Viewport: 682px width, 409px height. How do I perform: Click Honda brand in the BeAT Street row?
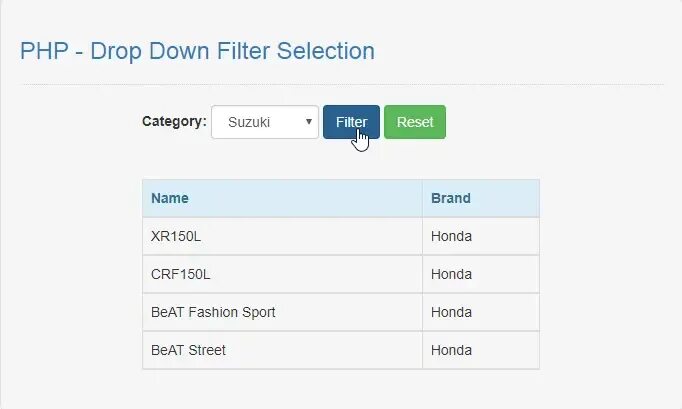451,350
